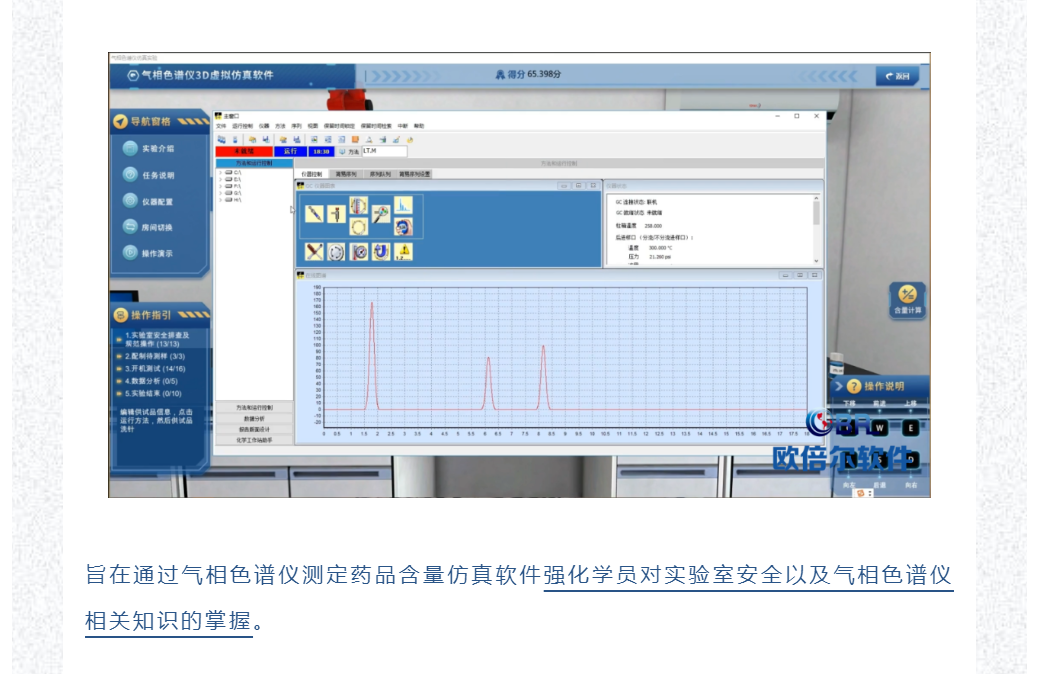This screenshot has width=1037, height=674.
Task: Open the 文件 menu
Action: coord(222,126)
